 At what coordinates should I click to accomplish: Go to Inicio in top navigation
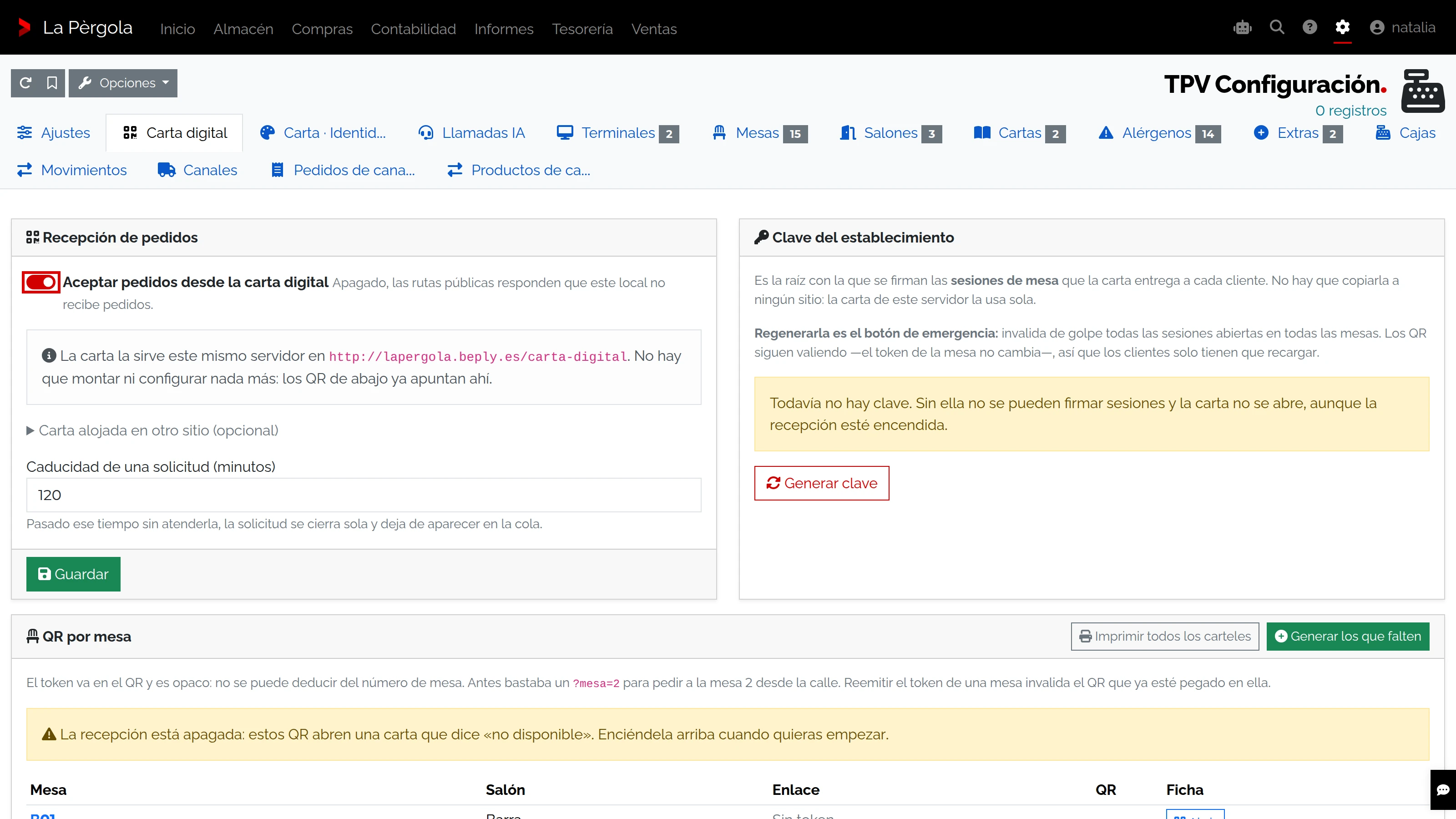tap(177, 29)
